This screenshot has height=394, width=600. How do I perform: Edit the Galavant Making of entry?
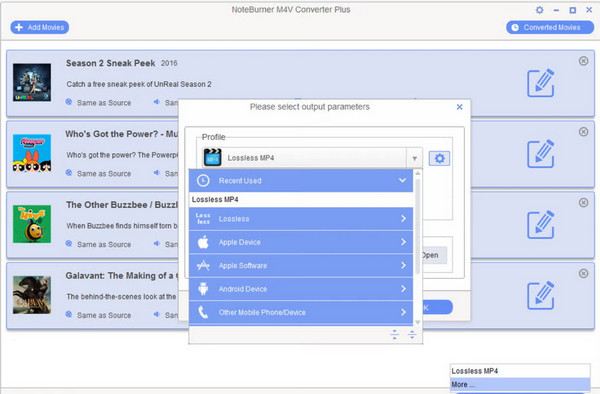[541, 295]
